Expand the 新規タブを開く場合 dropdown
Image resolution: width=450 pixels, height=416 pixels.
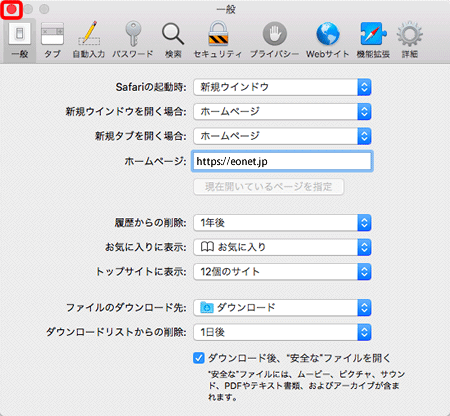[x=282, y=136]
